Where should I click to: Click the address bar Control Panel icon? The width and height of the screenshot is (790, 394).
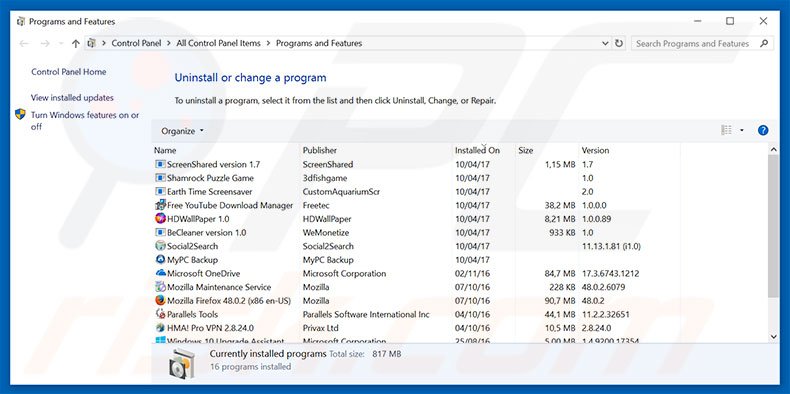pyautogui.click(x=91, y=43)
